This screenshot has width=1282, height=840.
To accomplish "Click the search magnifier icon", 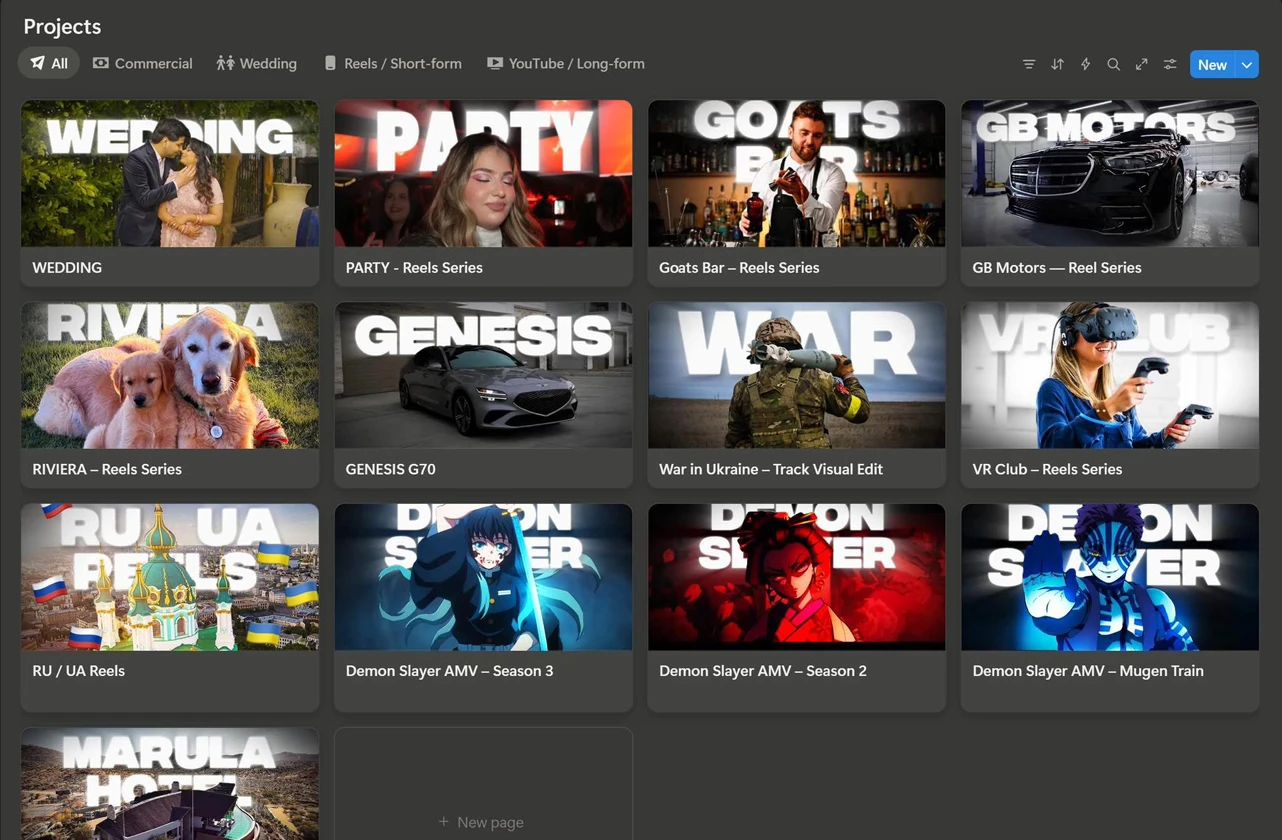I will (1113, 64).
